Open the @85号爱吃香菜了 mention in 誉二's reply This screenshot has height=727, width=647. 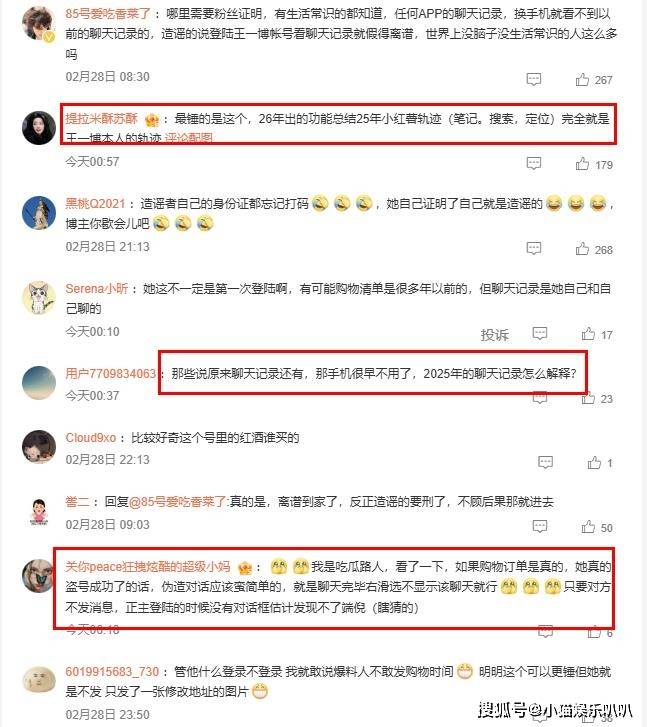point(178,501)
